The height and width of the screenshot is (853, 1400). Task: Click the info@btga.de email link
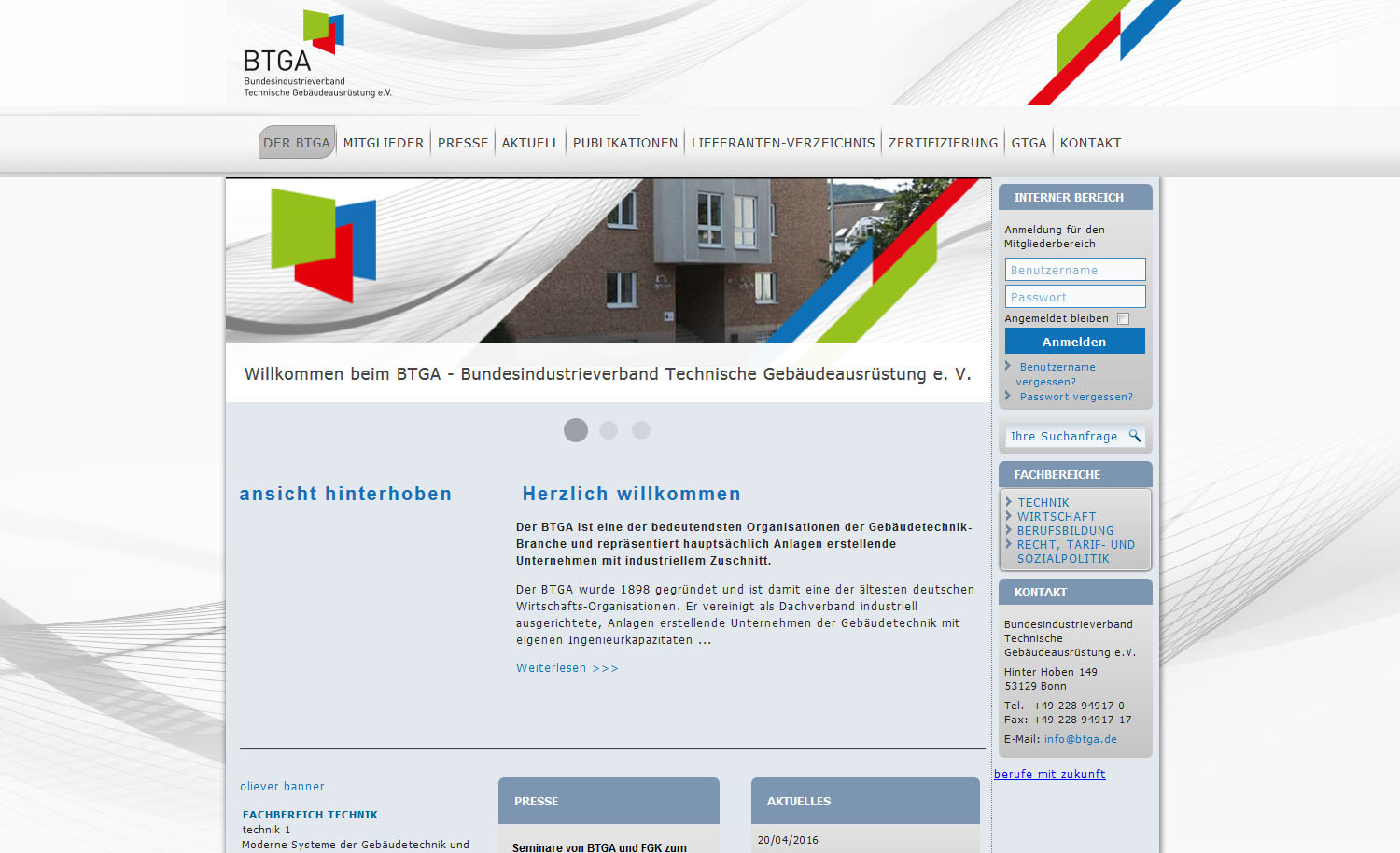[x=1080, y=739]
